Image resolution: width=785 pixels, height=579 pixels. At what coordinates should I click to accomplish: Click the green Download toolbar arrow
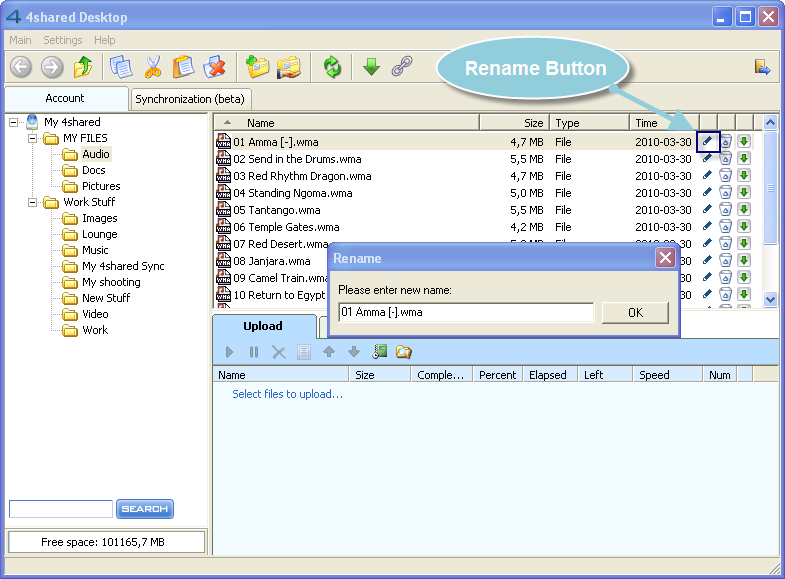click(x=371, y=67)
